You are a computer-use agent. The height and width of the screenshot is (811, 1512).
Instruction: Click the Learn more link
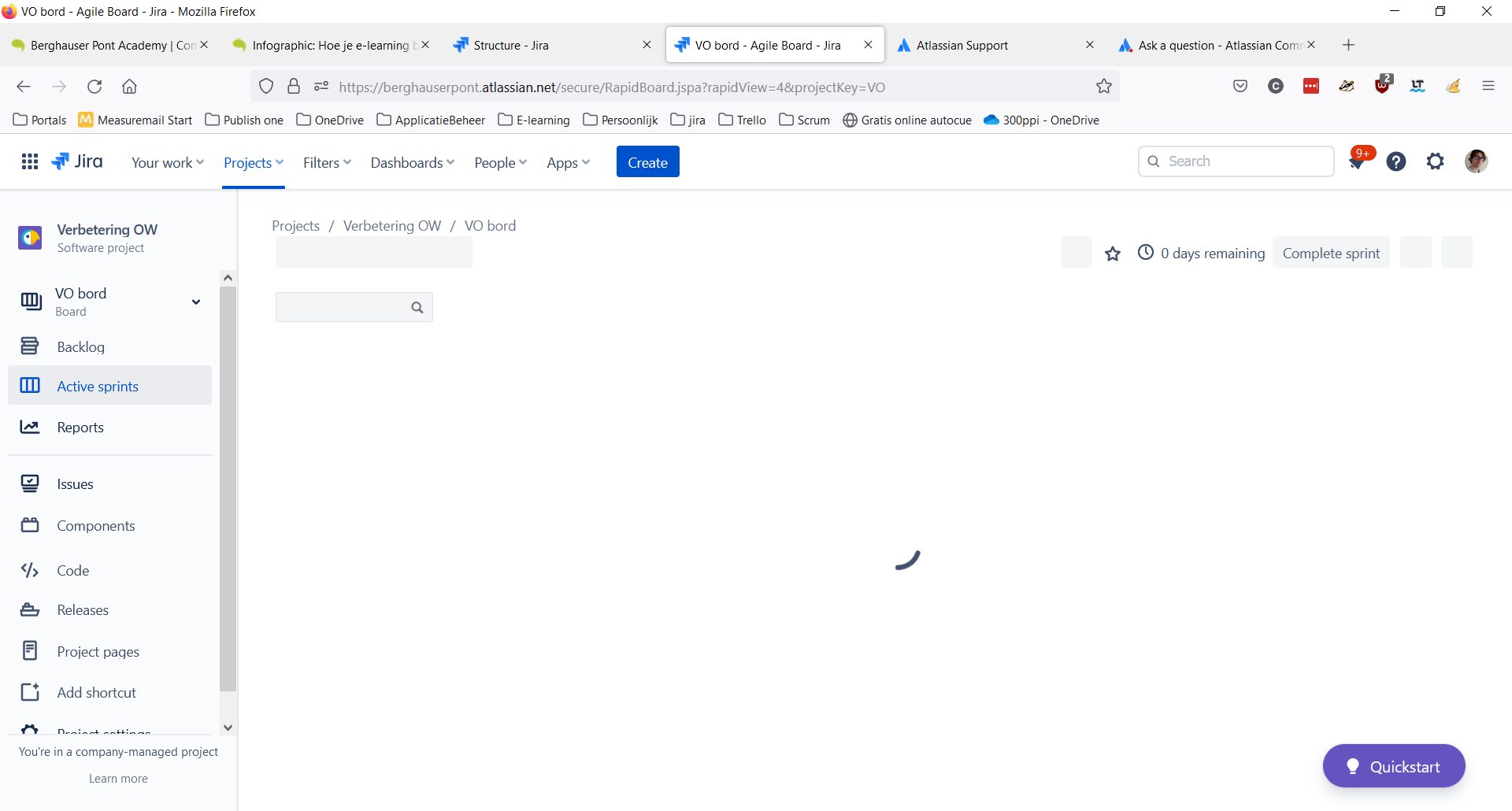point(118,778)
